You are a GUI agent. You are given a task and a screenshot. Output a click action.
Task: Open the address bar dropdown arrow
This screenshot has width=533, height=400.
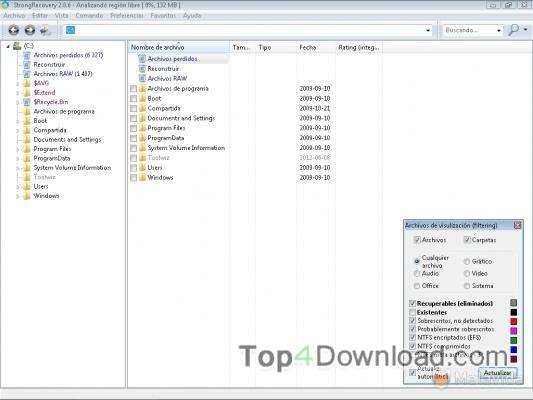click(x=428, y=31)
